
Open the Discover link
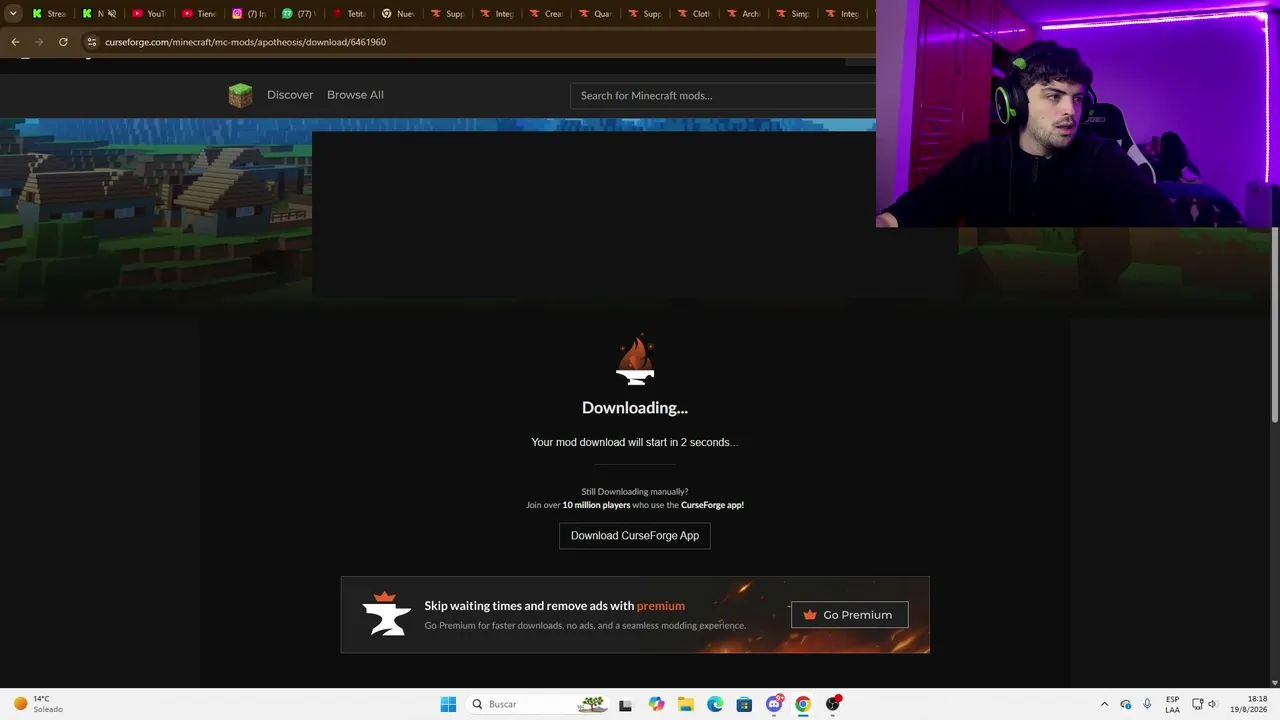[290, 95]
